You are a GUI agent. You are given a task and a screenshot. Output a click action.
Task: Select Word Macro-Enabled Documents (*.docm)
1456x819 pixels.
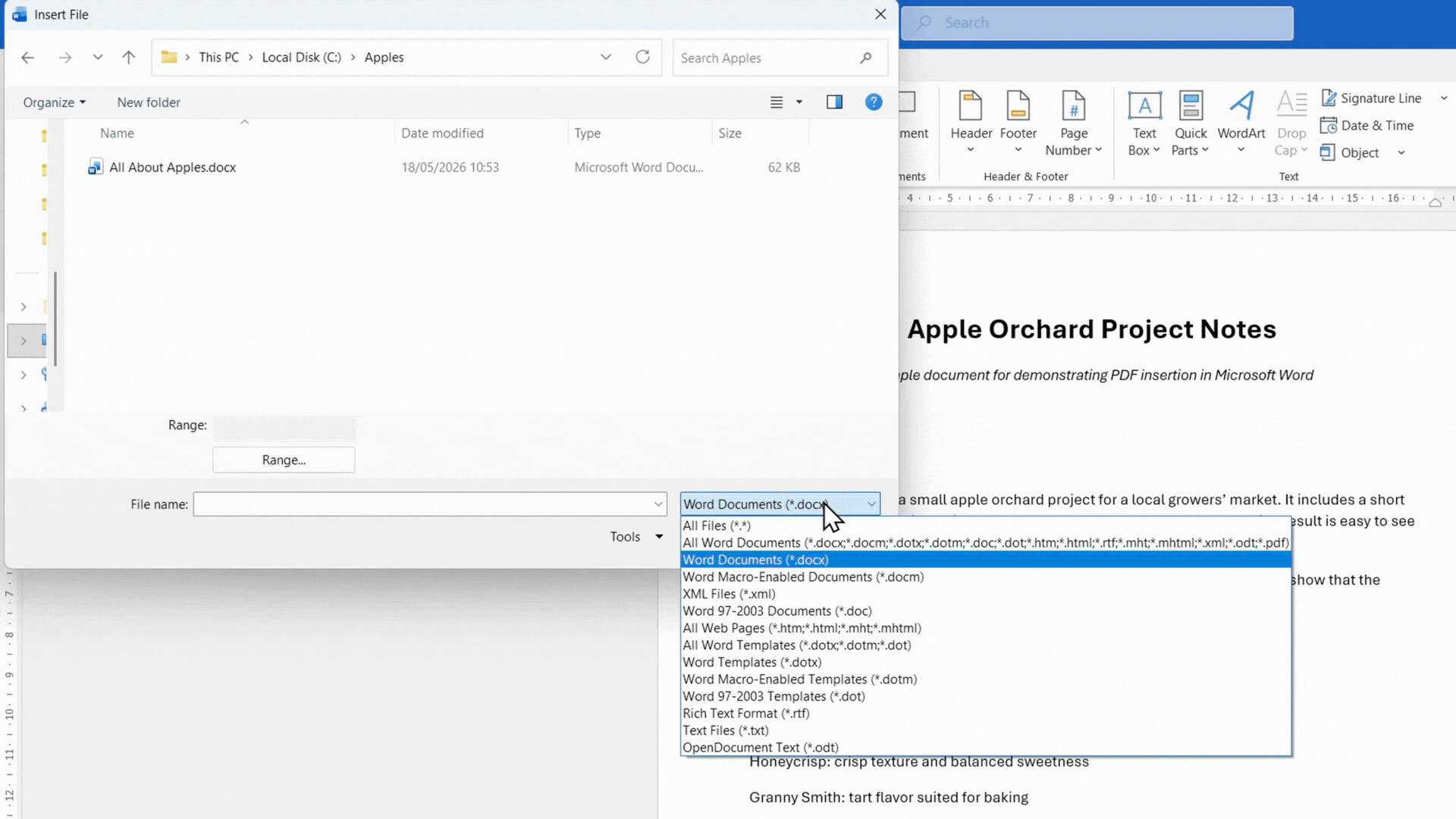986,577
